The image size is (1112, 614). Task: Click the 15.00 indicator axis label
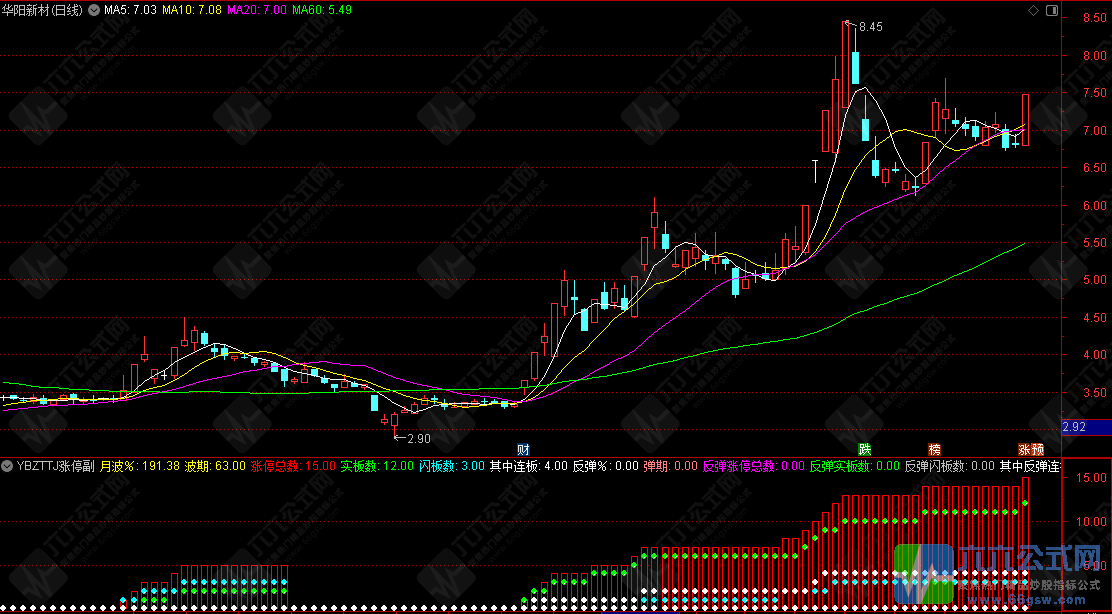click(1091, 478)
